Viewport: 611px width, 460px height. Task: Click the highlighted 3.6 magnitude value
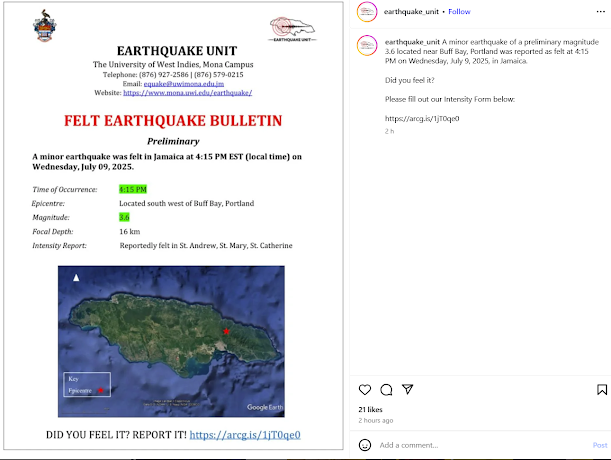pyautogui.click(x=124, y=217)
